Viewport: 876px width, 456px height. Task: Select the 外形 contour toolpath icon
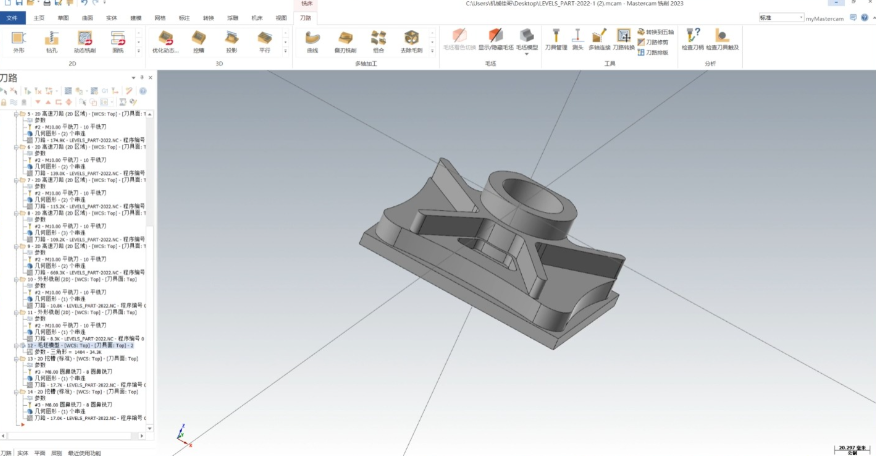tap(19, 40)
